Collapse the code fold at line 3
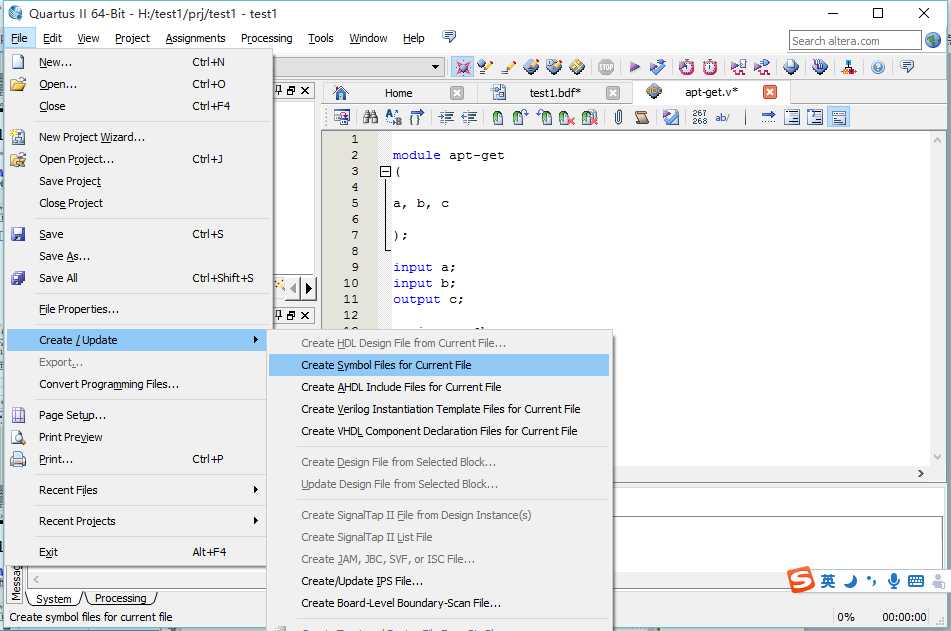The image size is (951, 631). click(x=385, y=172)
